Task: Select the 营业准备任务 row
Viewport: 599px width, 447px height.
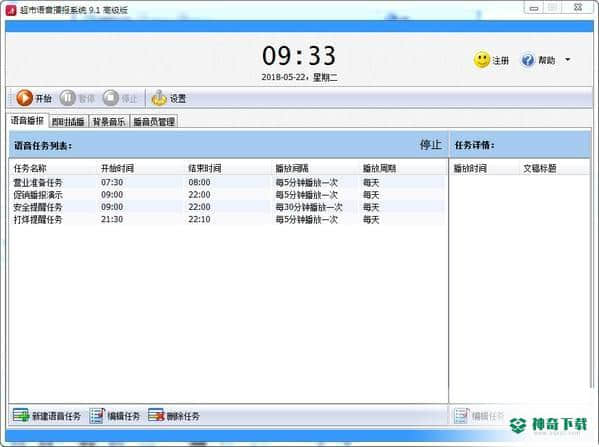Action: [x=227, y=183]
